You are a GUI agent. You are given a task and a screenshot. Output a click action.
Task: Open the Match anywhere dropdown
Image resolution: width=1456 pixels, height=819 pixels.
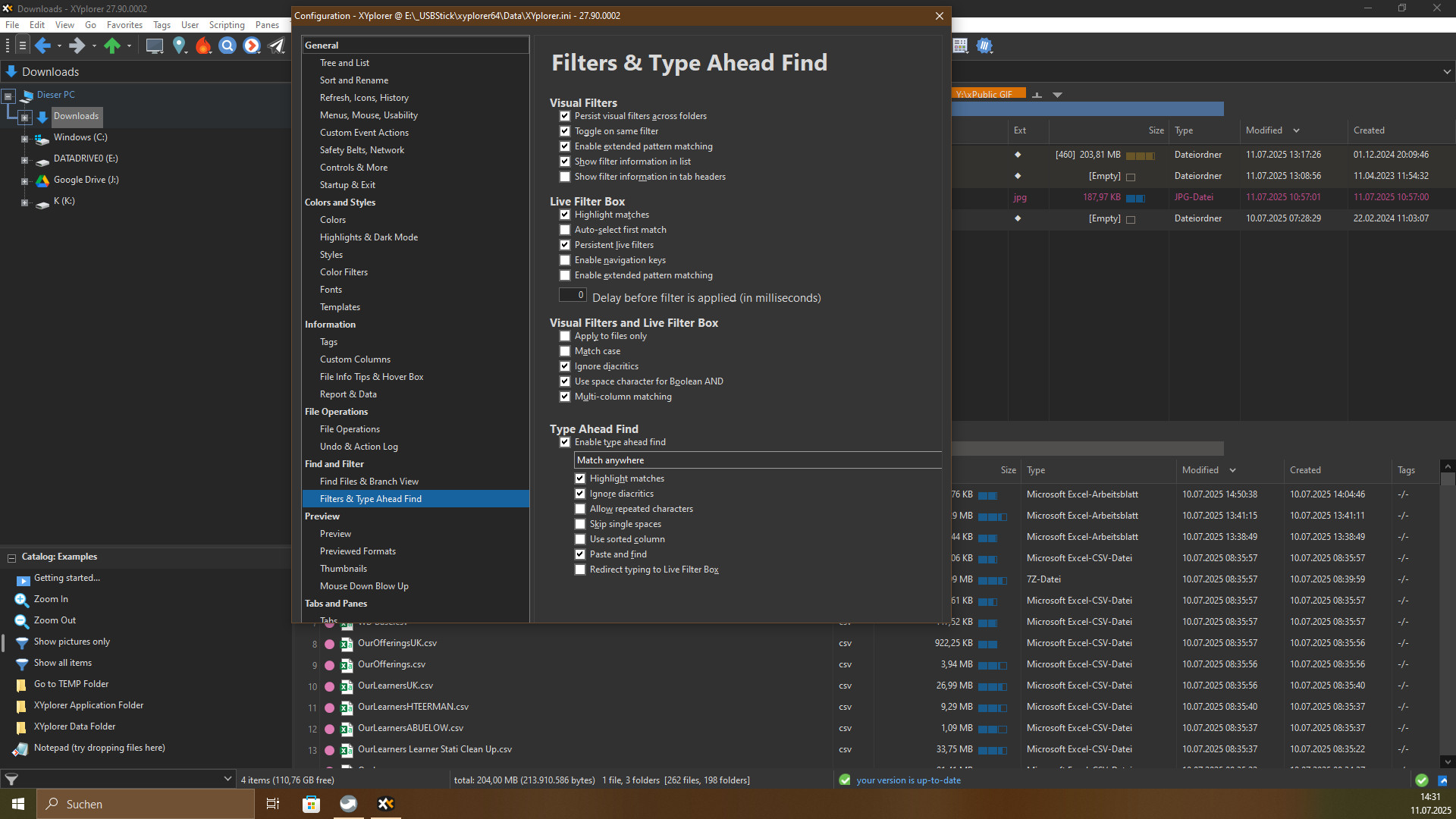(x=758, y=460)
